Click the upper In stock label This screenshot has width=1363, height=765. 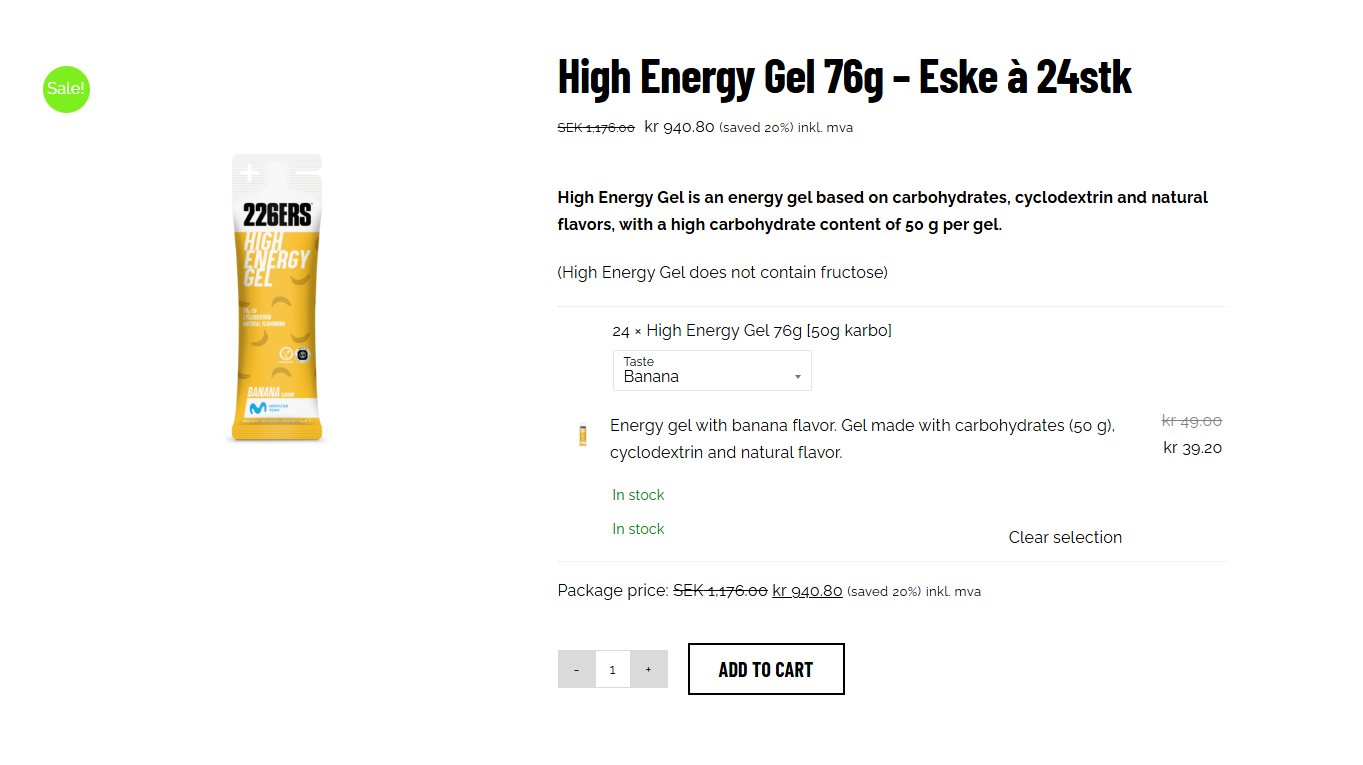638,495
